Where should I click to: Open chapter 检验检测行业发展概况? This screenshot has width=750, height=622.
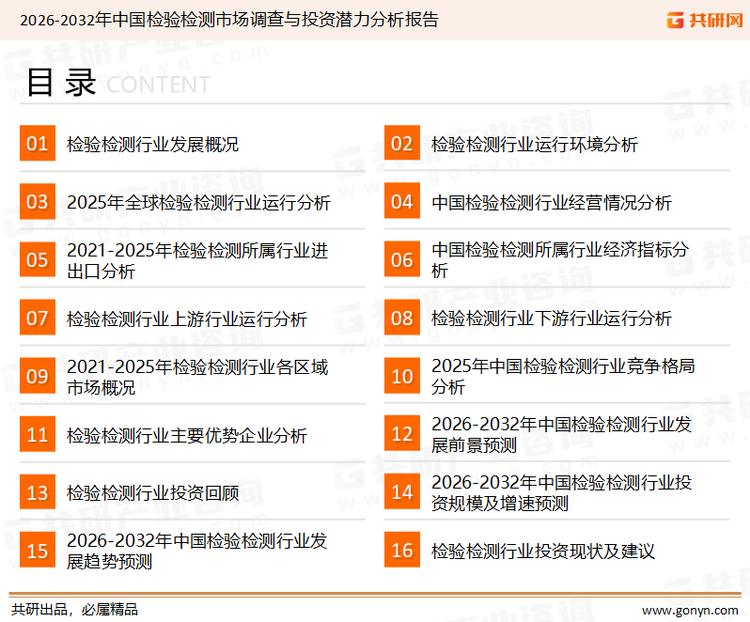click(x=153, y=145)
